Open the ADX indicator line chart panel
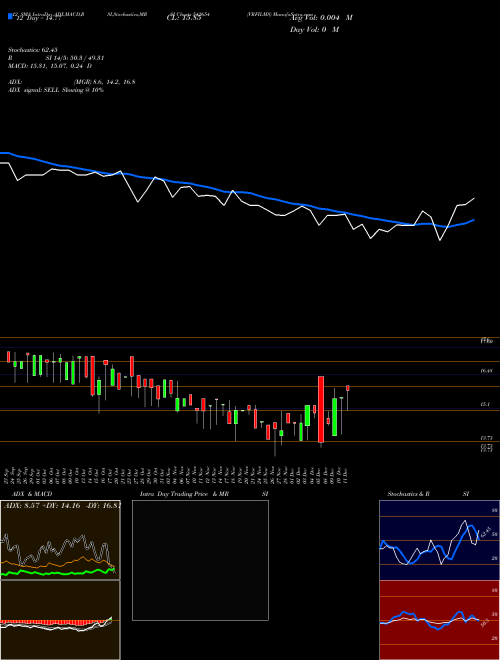 (60, 540)
